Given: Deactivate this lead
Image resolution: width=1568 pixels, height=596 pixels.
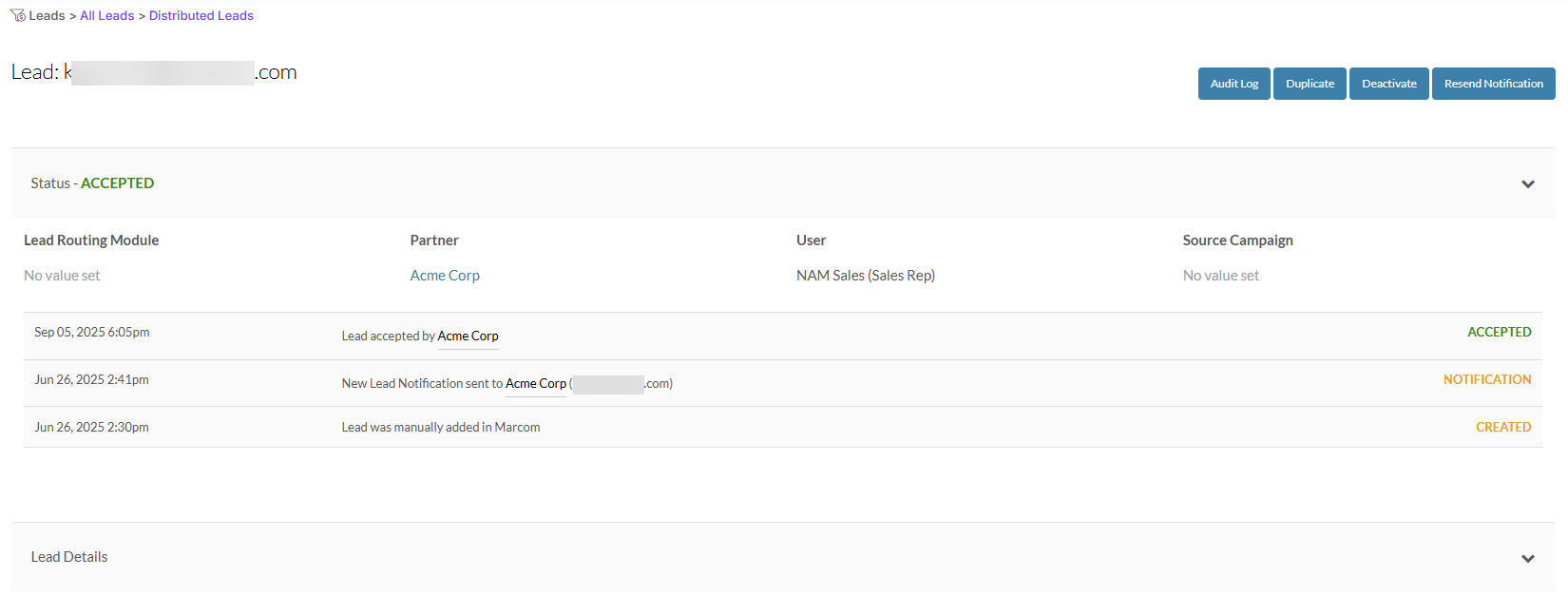Looking at the screenshot, I should pyautogui.click(x=1388, y=84).
